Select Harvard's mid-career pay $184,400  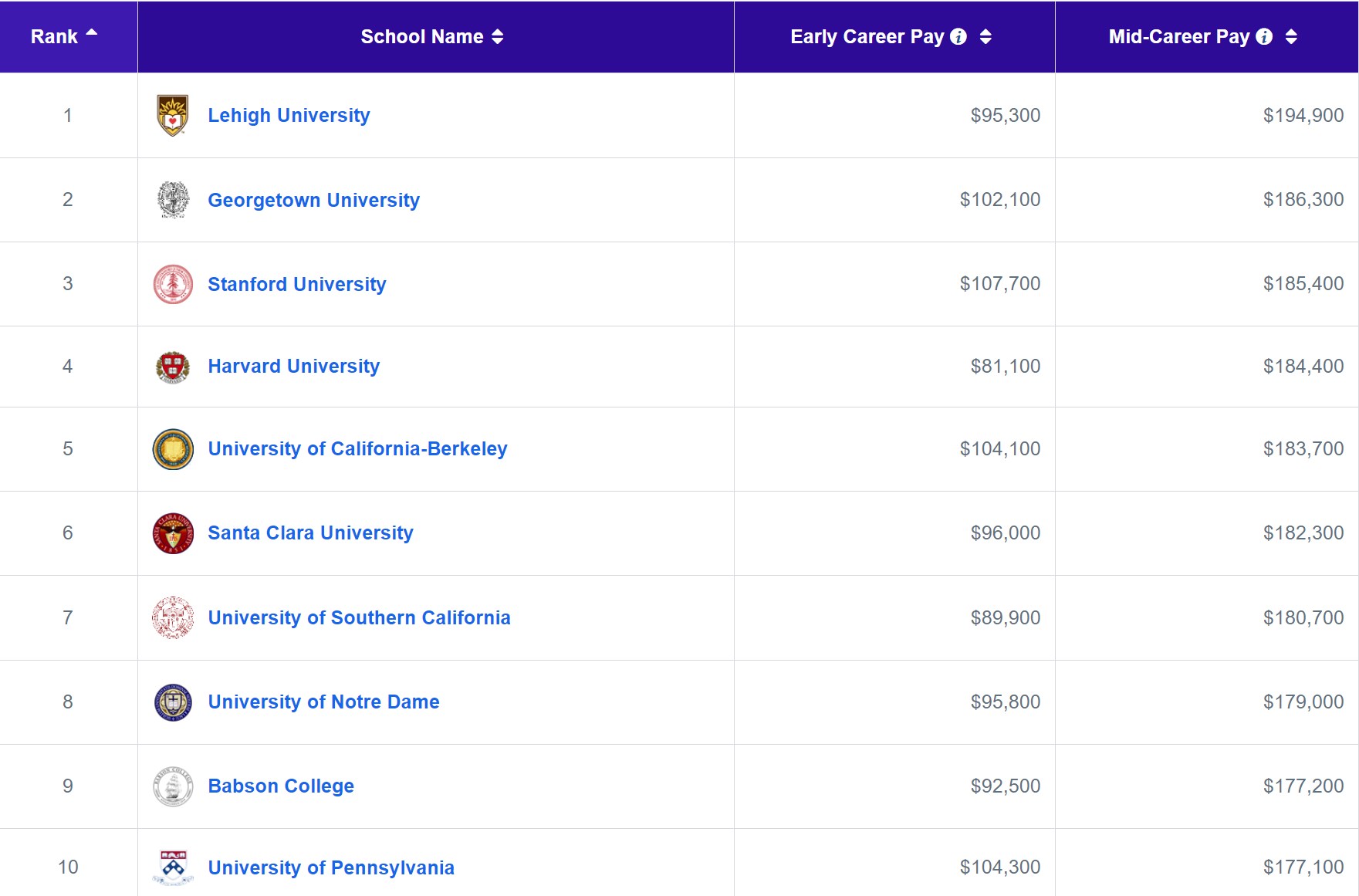tap(1303, 366)
